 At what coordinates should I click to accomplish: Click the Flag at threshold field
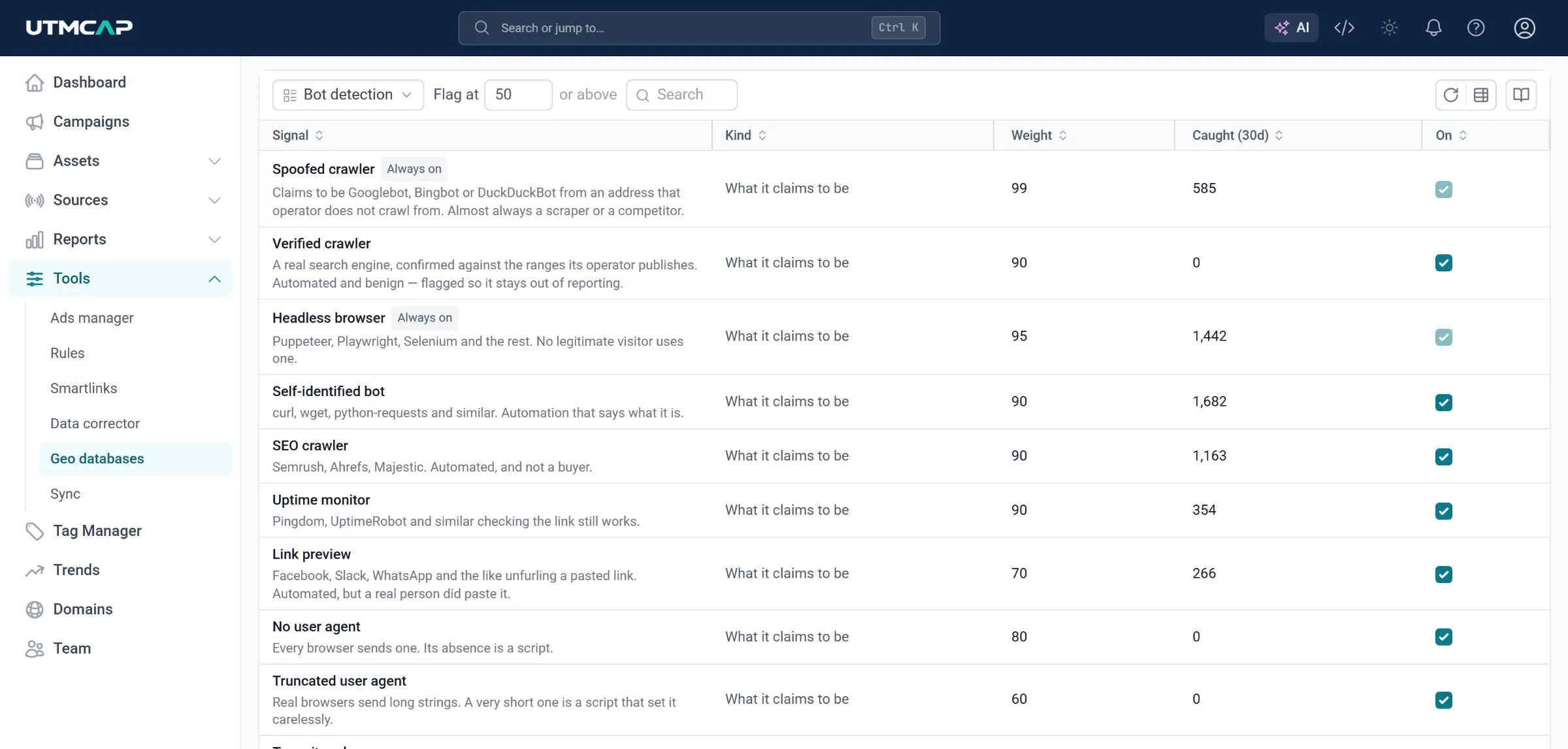pyautogui.click(x=518, y=95)
